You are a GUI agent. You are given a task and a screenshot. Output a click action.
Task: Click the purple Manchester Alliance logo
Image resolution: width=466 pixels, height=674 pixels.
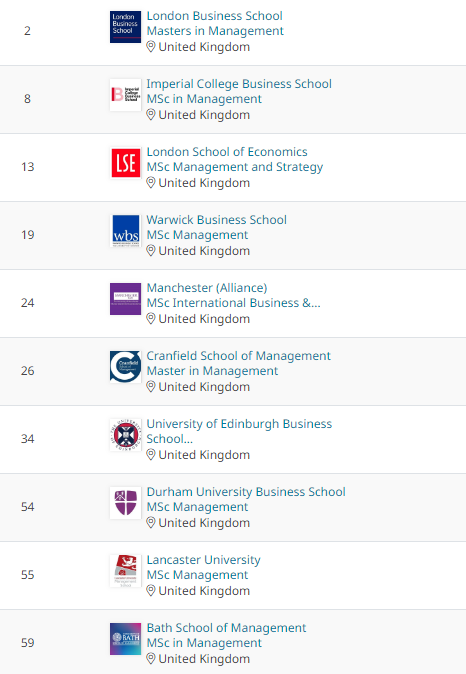(x=125, y=299)
